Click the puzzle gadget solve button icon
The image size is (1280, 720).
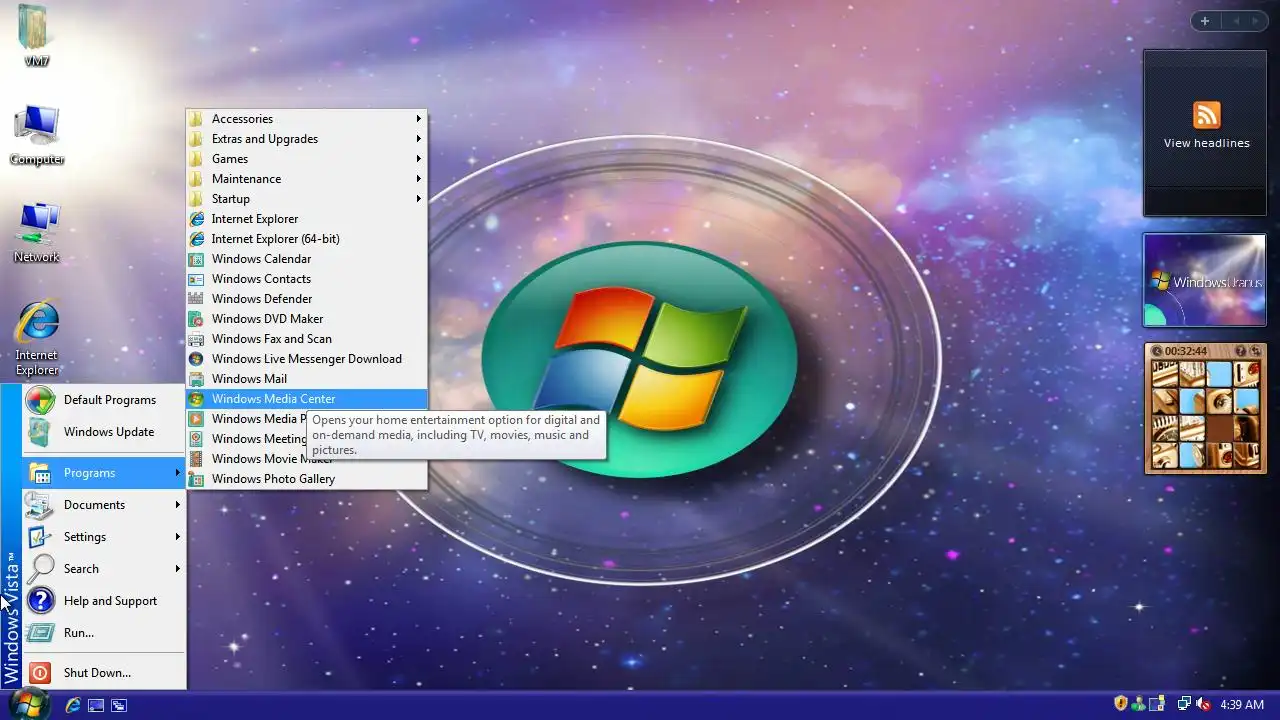click(1255, 351)
